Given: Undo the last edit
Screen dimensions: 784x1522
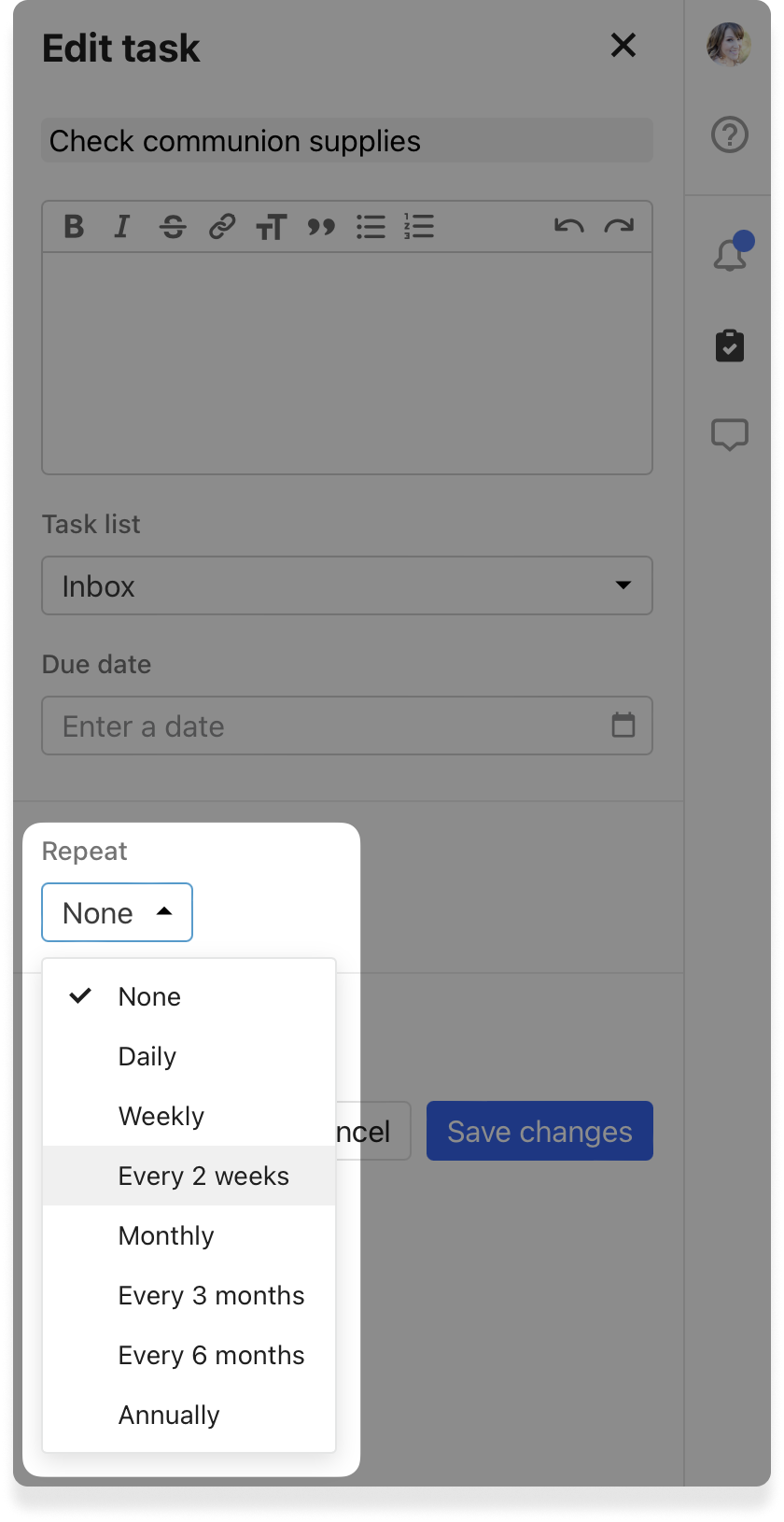Looking at the screenshot, I should 568,227.
